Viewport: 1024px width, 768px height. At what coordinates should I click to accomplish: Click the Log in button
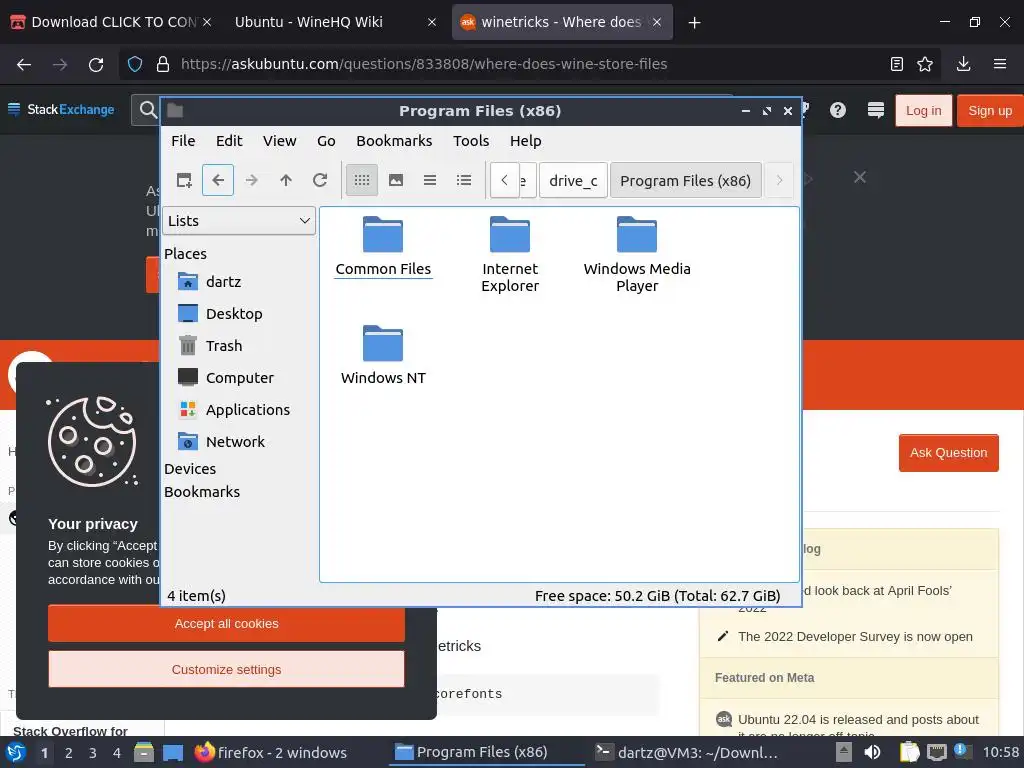[x=923, y=110]
